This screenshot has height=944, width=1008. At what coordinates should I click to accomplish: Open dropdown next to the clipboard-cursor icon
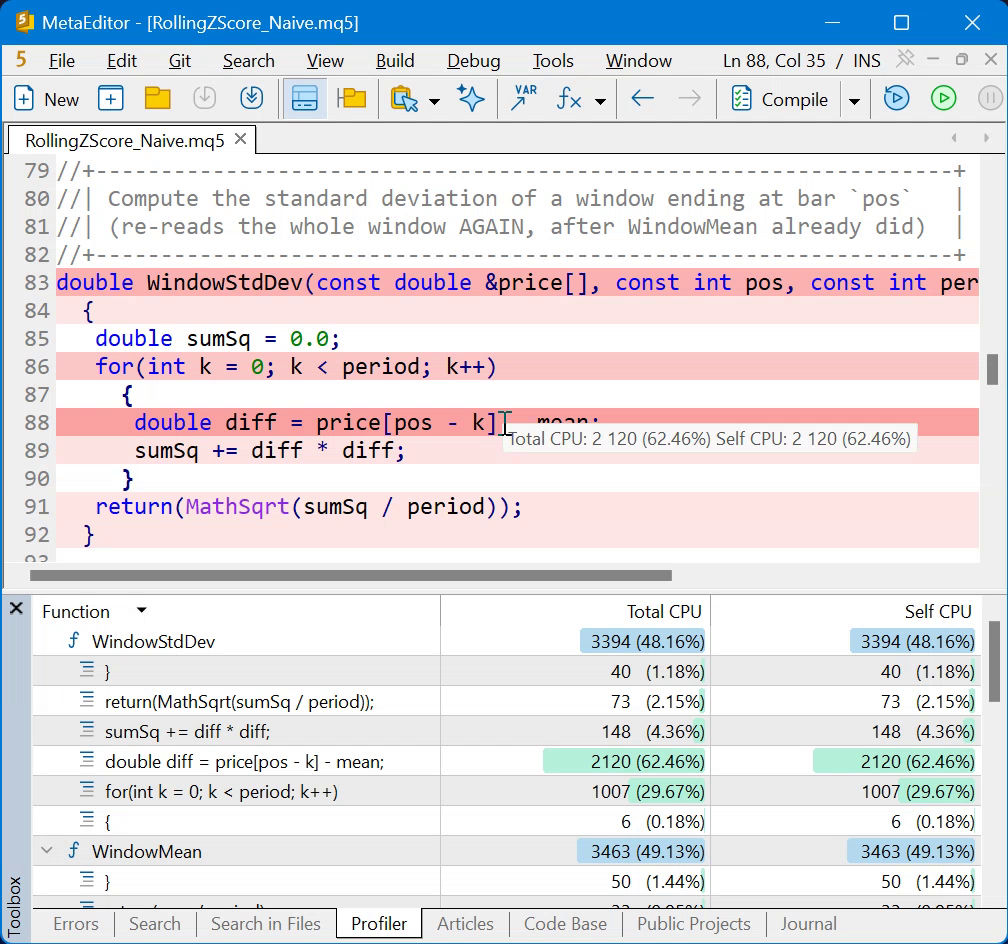[435, 101]
